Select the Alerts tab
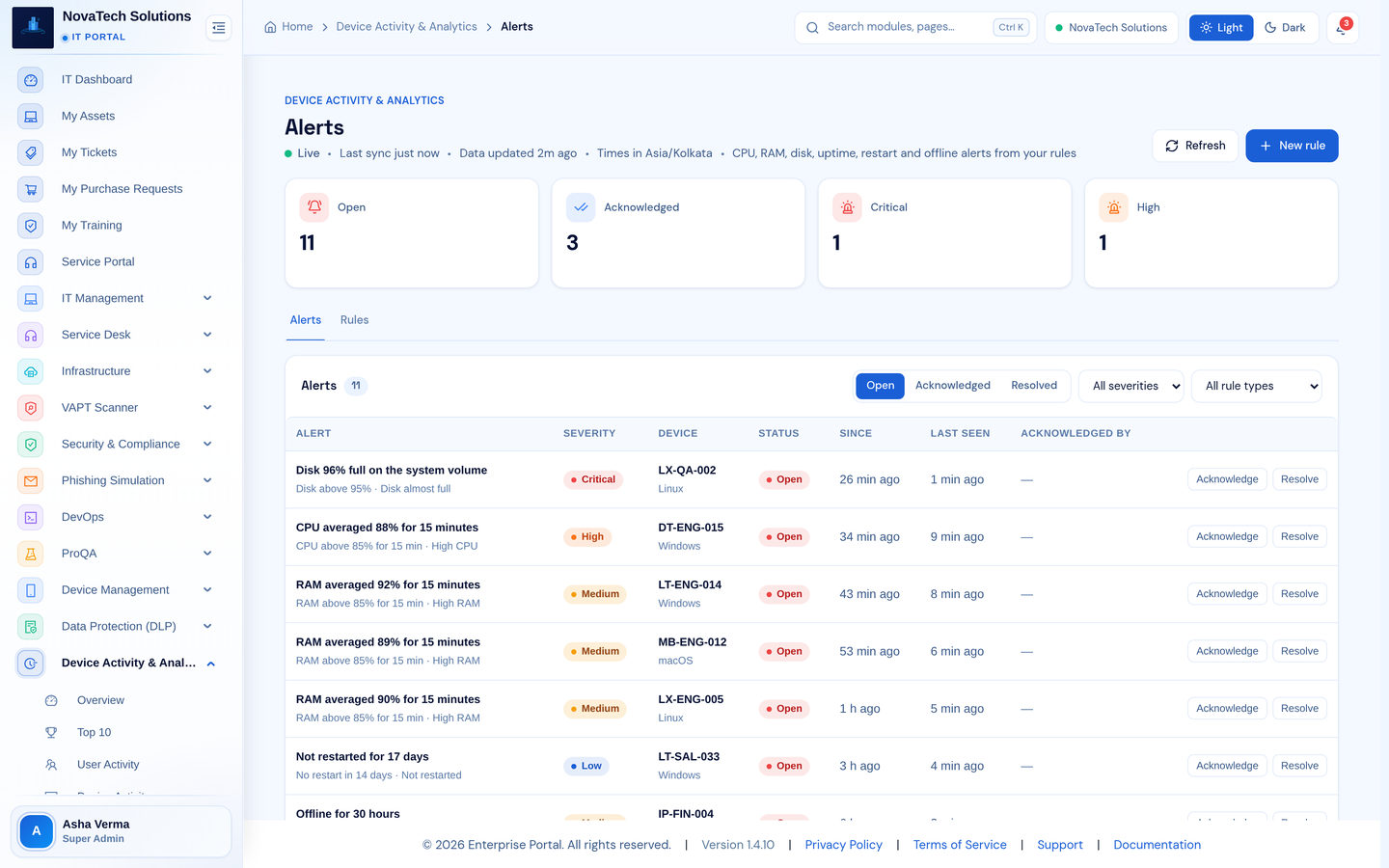1389x868 pixels. click(306, 320)
